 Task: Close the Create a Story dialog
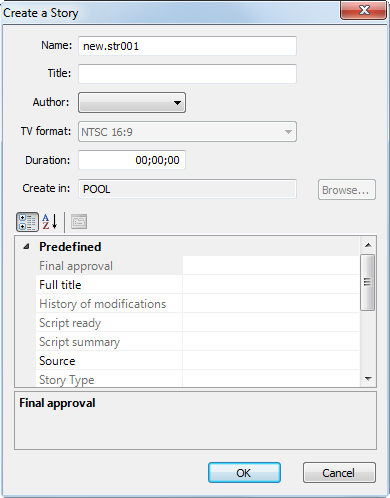point(363,11)
